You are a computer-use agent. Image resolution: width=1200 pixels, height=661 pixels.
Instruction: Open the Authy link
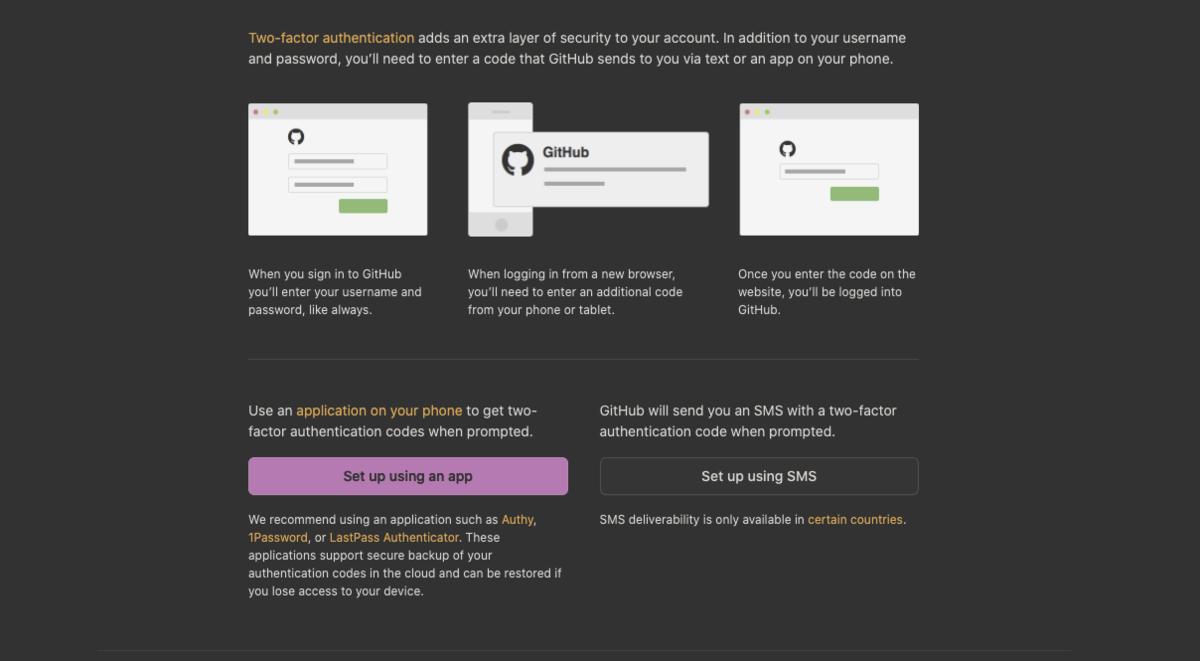tap(517, 519)
